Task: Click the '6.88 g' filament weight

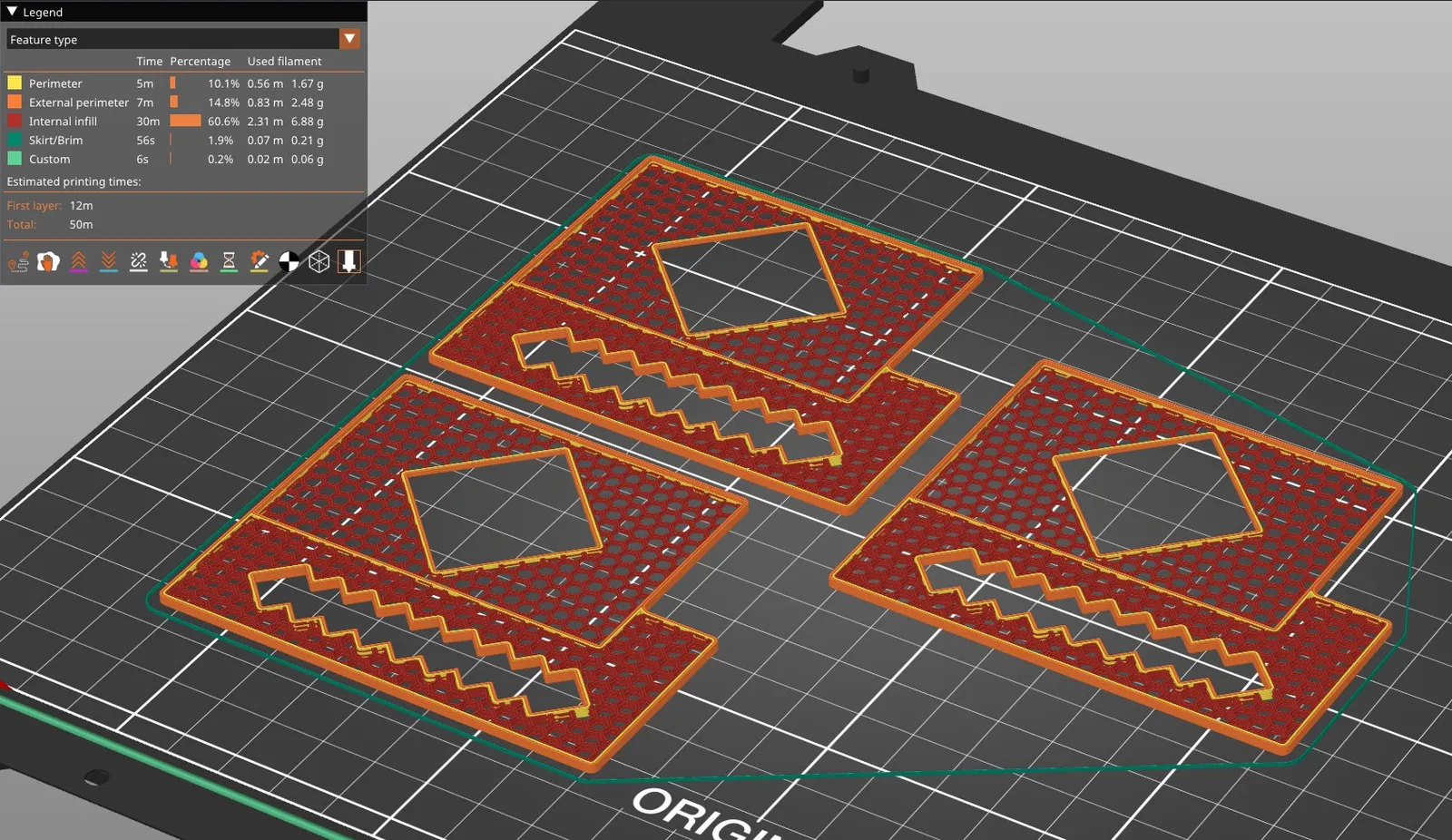Action: pyautogui.click(x=307, y=122)
